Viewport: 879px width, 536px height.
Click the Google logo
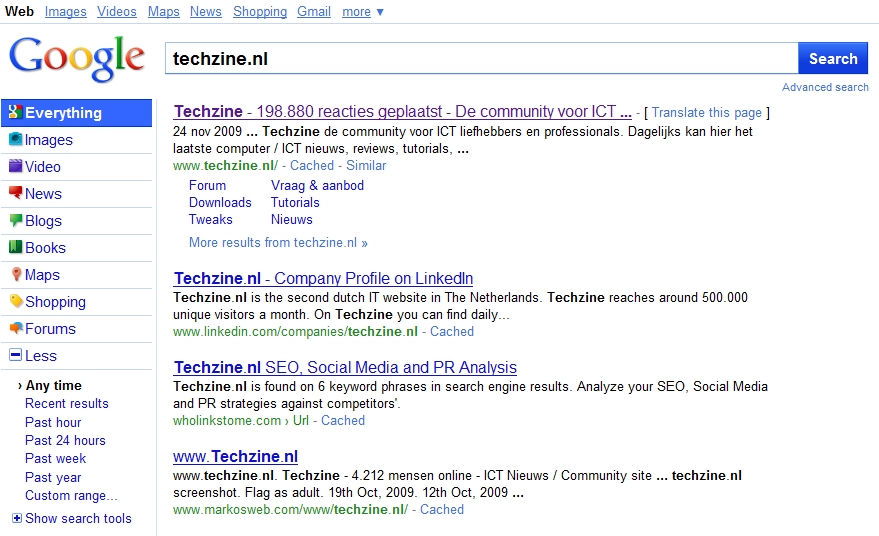(77, 58)
